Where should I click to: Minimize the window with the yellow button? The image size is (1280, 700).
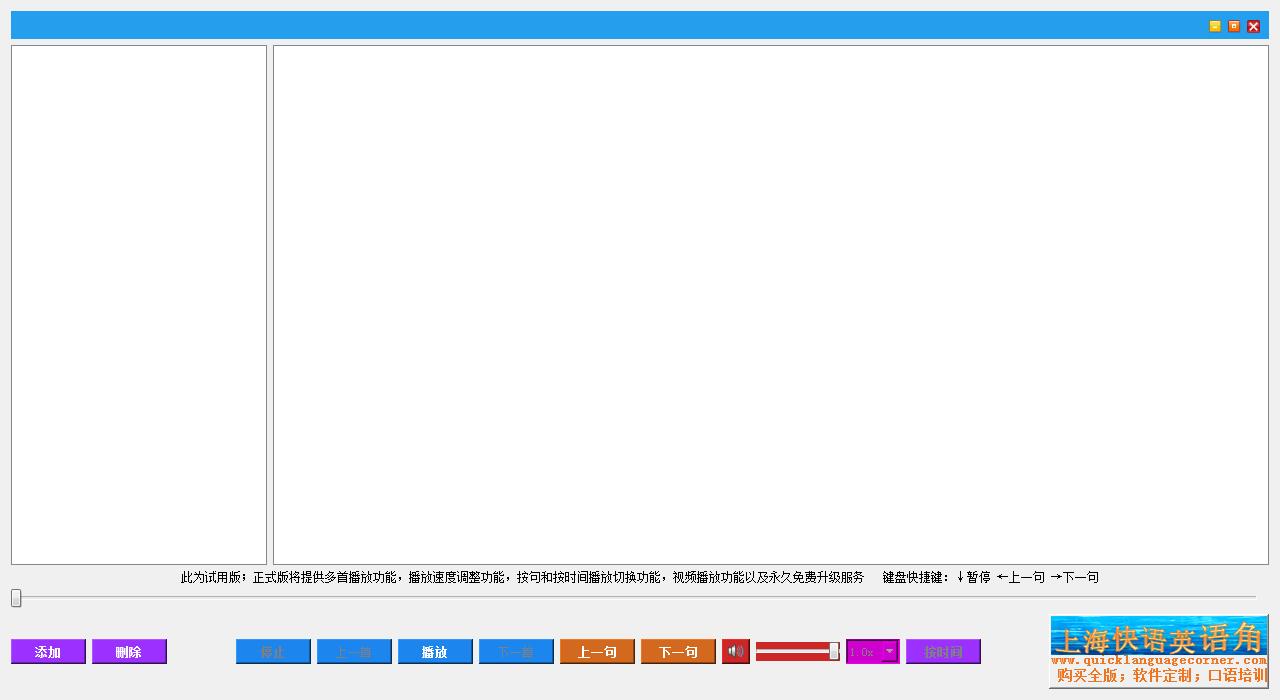click(1215, 26)
